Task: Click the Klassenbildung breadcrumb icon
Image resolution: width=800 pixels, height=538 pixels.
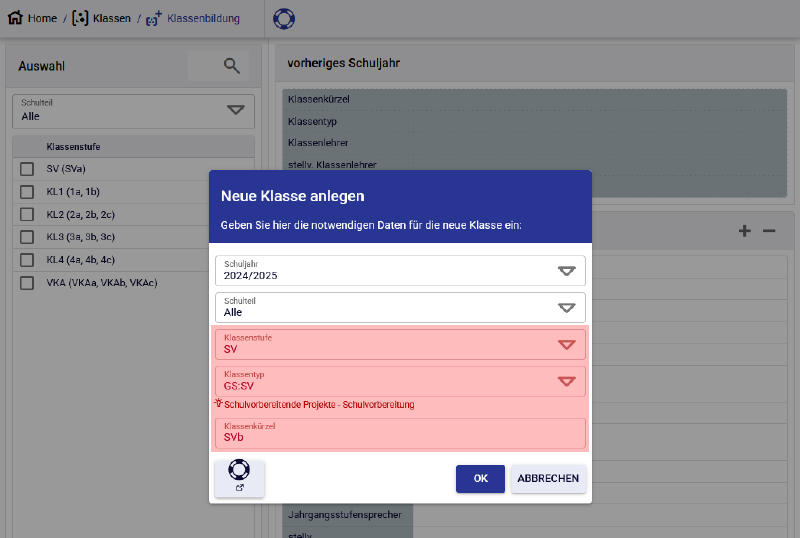Action: pos(154,18)
